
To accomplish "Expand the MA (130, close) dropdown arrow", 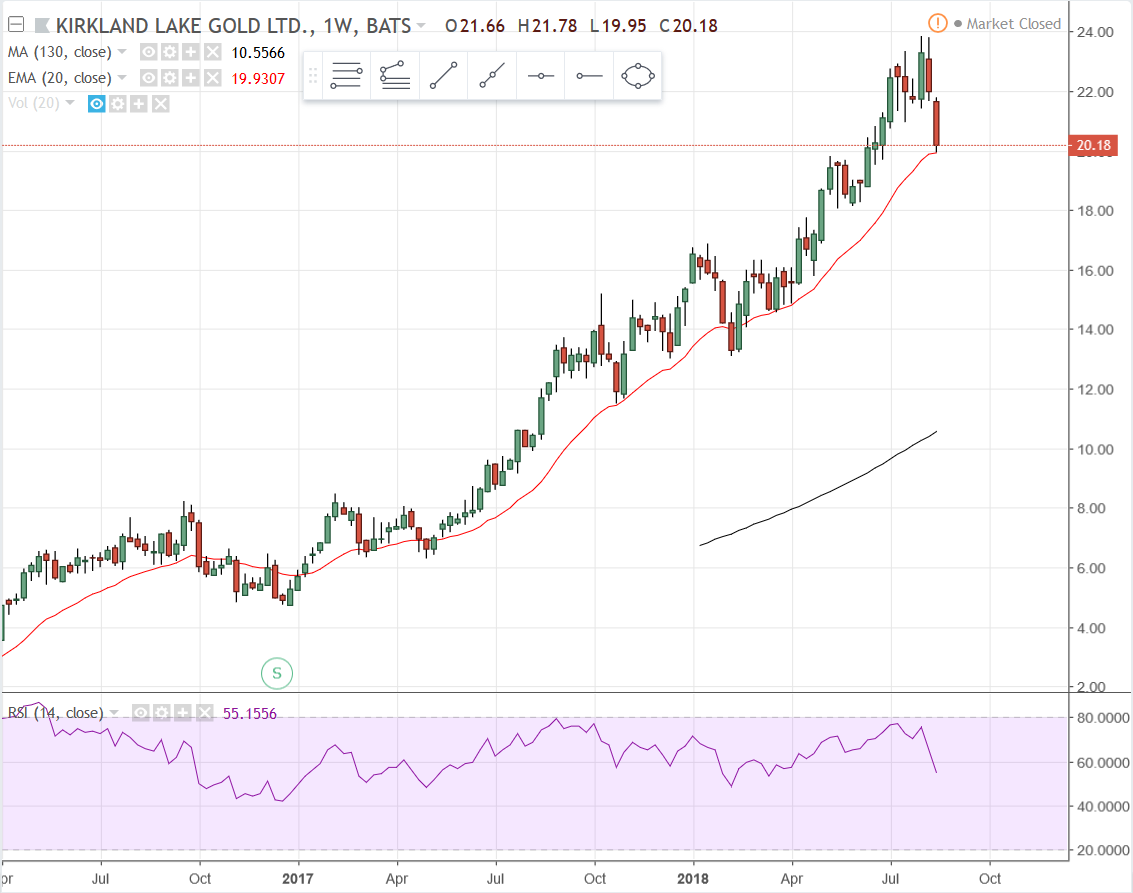I will [x=122, y=52].
